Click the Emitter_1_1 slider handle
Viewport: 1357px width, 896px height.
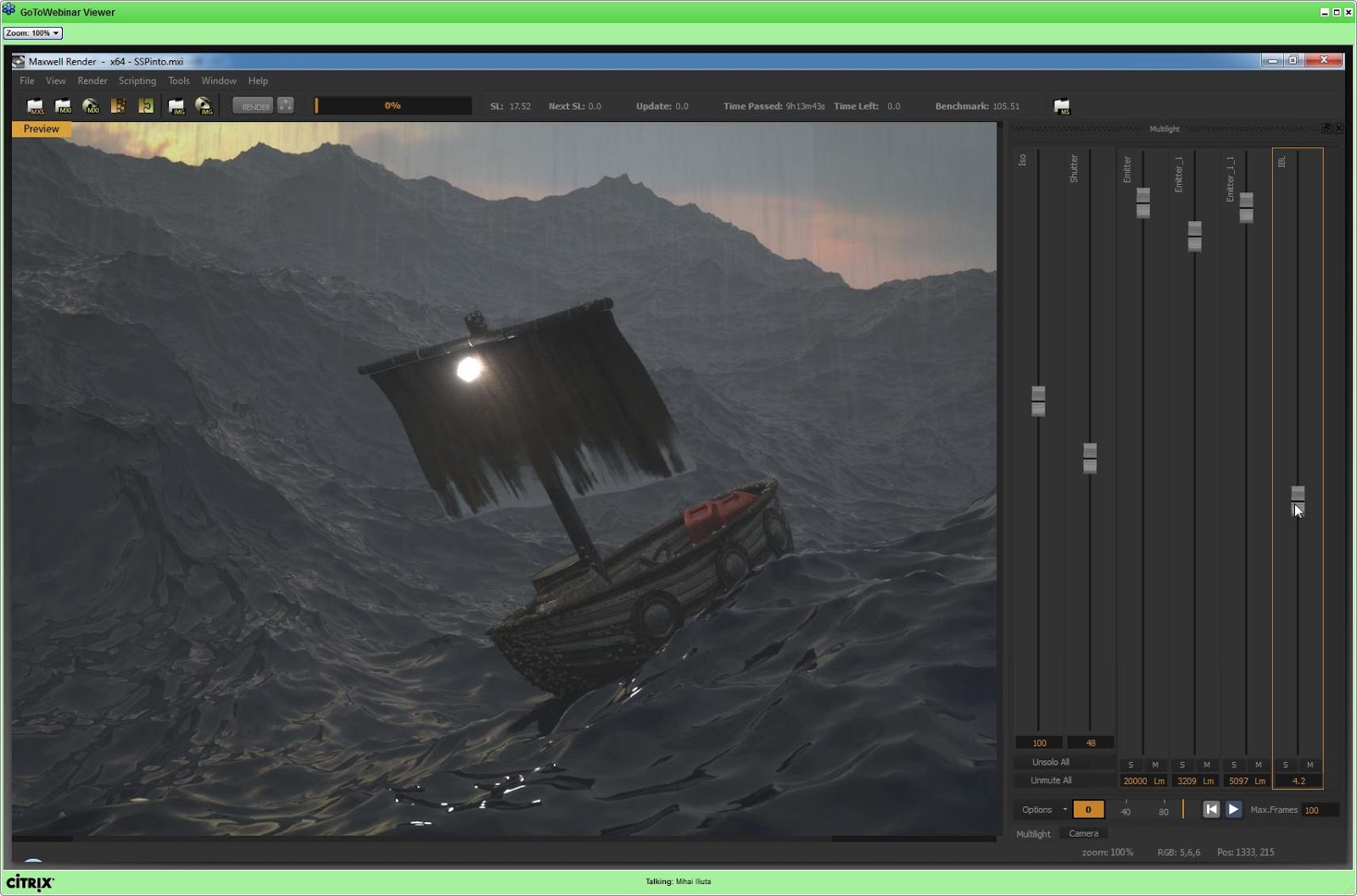[1246, 208]
